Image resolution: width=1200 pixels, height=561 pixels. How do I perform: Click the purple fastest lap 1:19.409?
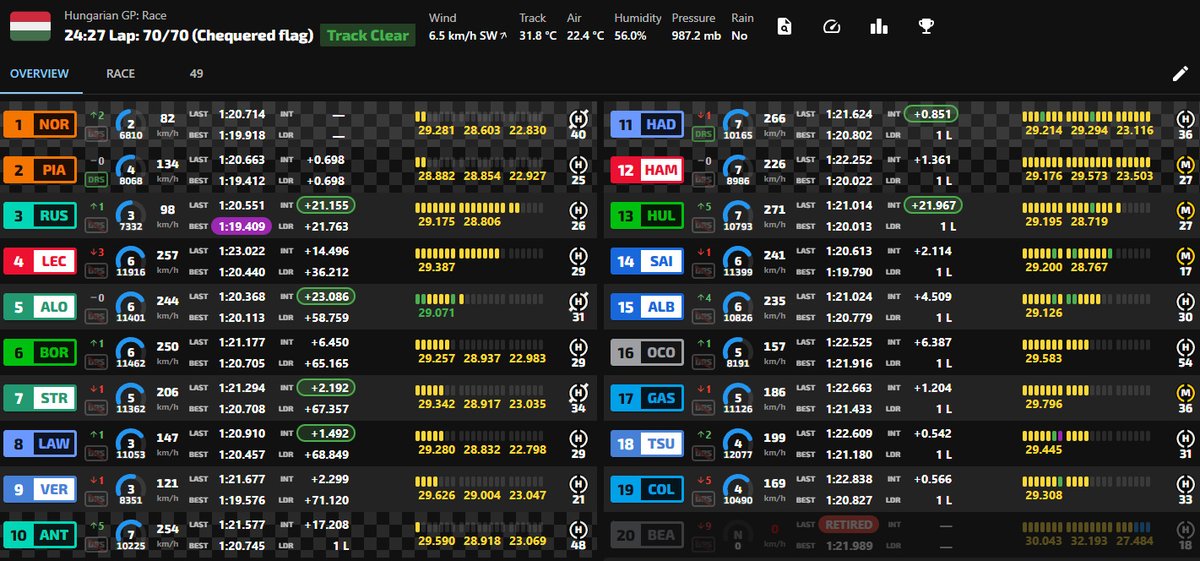coord(240,226)
